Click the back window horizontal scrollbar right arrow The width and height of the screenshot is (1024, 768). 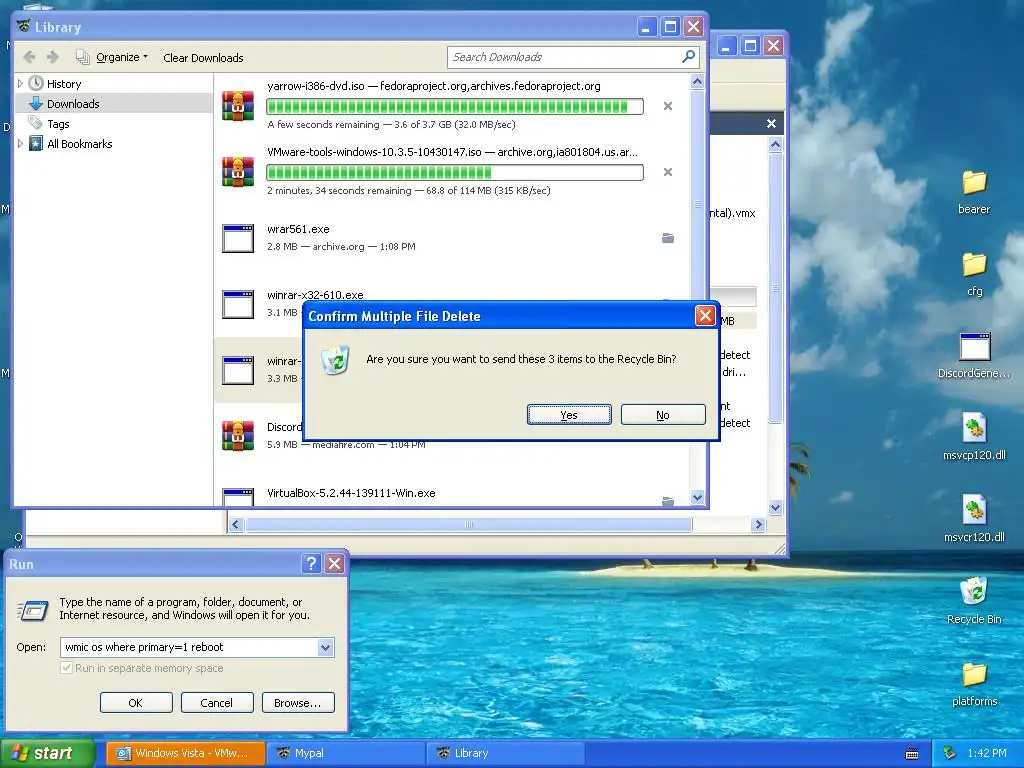tap(758, 524)
